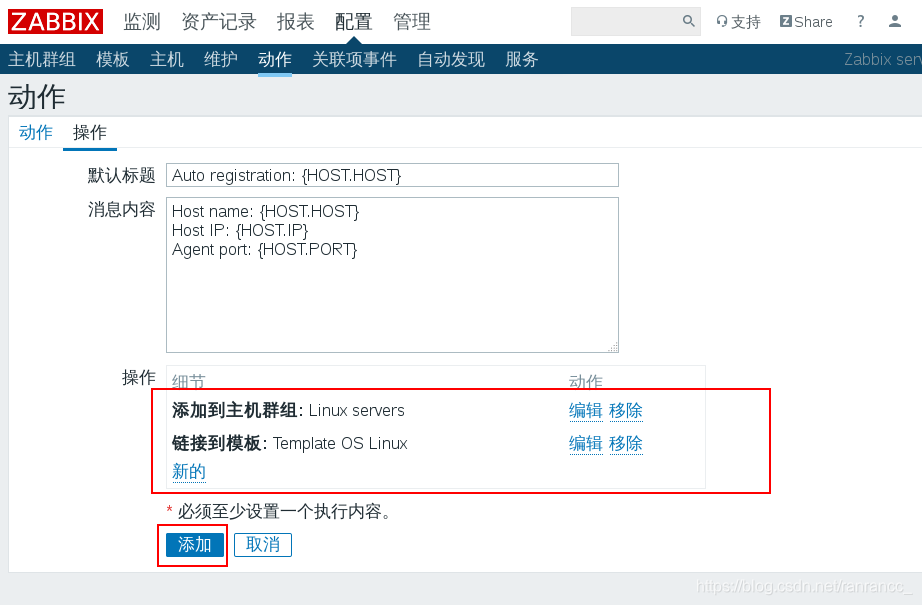This screenshot has height=605, width=922.
Task: Click the ZABBIX logo
Action: click(x=55, y=22)
